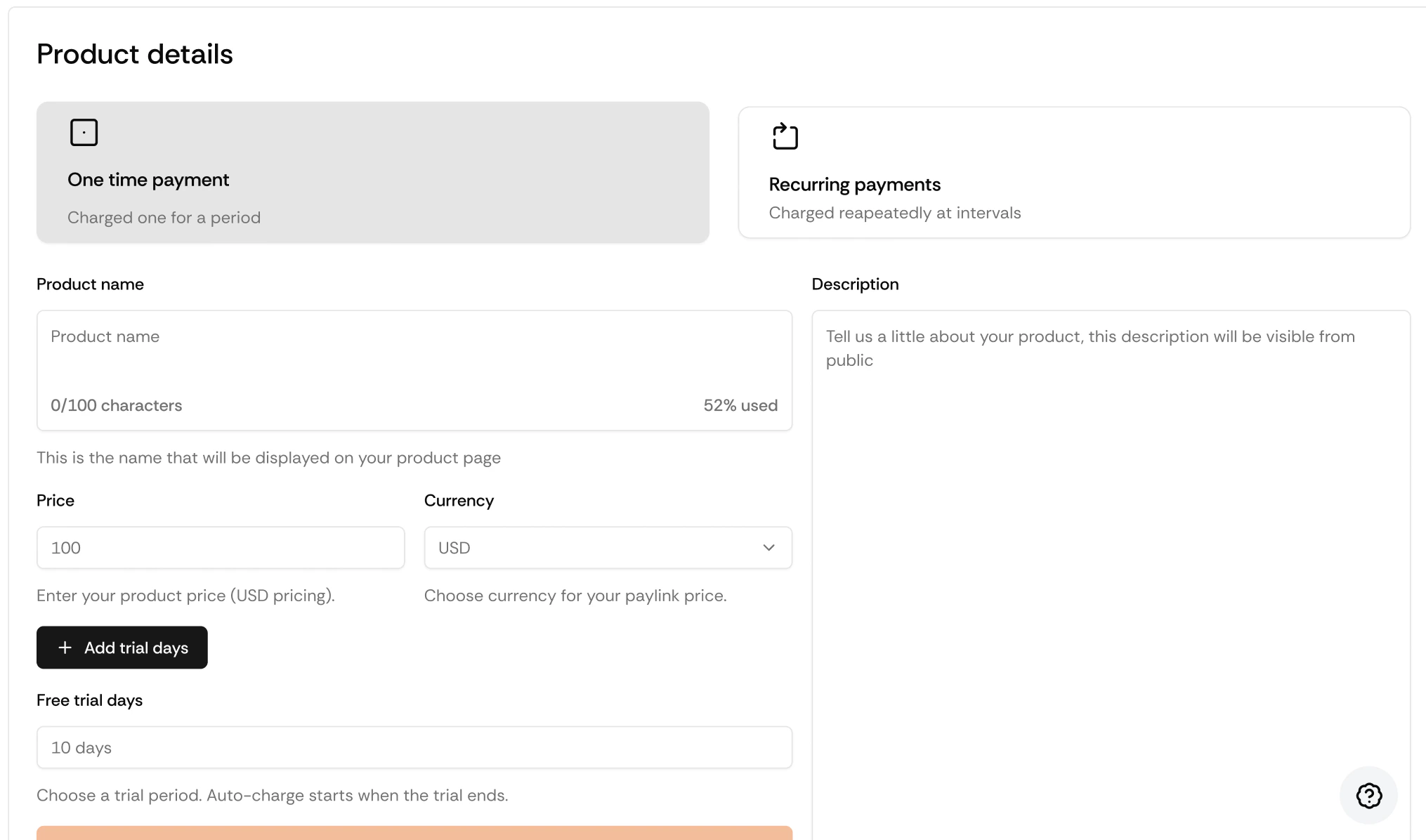
Task: Click the Product details heading
Action: (x=135, y=54)
